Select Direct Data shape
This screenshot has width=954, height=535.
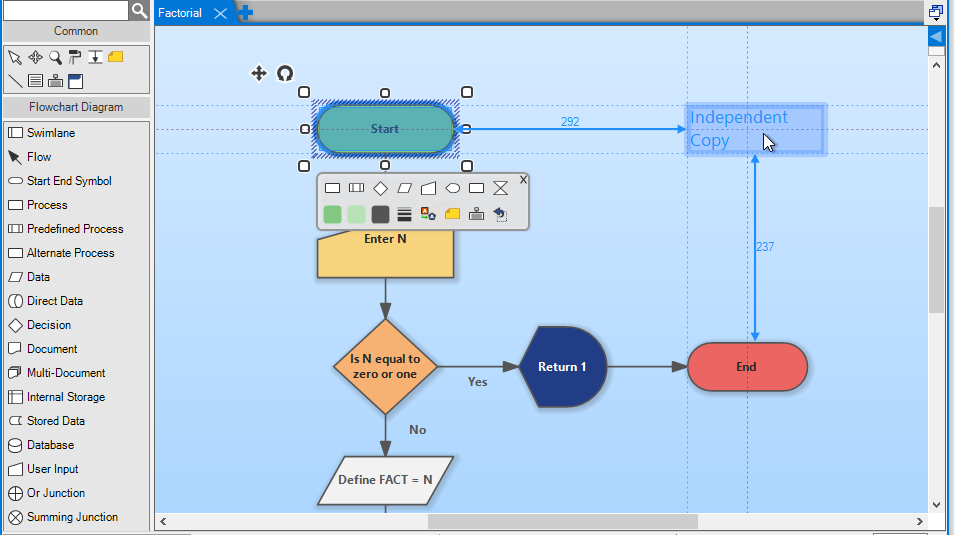pyautogui.click(x=76, y=301)
